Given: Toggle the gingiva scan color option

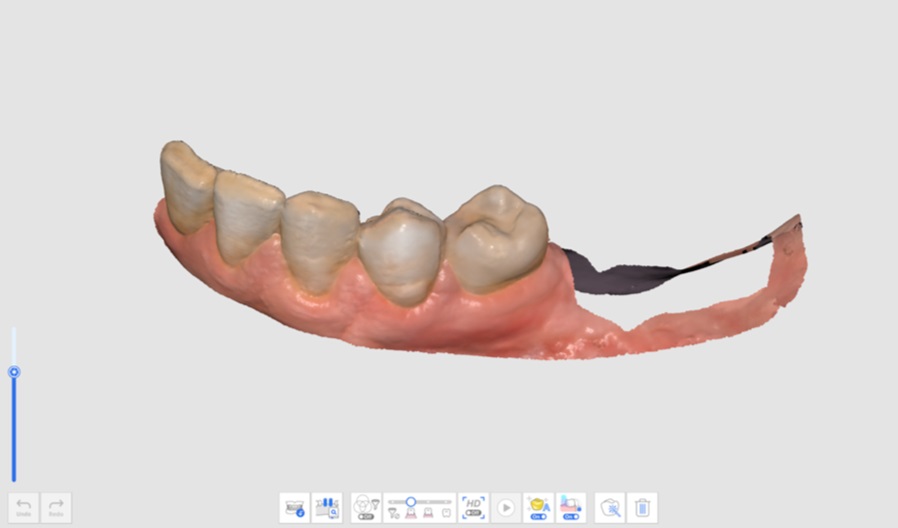Looking at the screenshot, I should (571, 507).
